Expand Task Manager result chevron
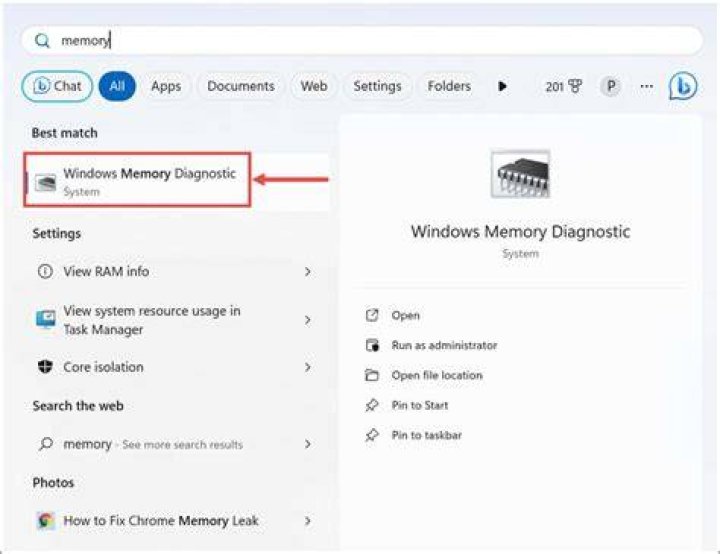The image size is (720, 554). pos(308,320)
